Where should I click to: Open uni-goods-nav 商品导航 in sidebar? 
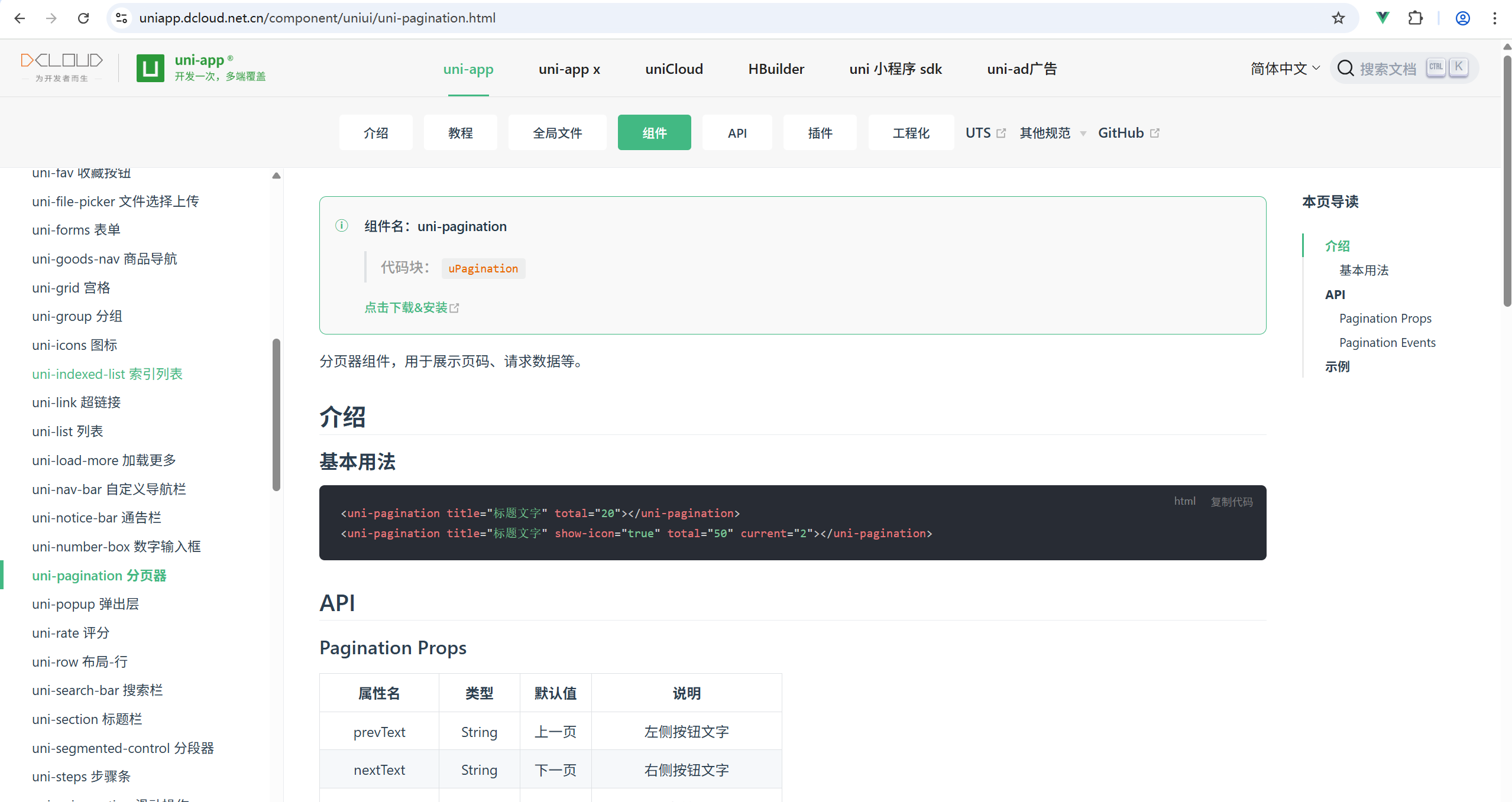pyautogui.click(x=105, y=259)
